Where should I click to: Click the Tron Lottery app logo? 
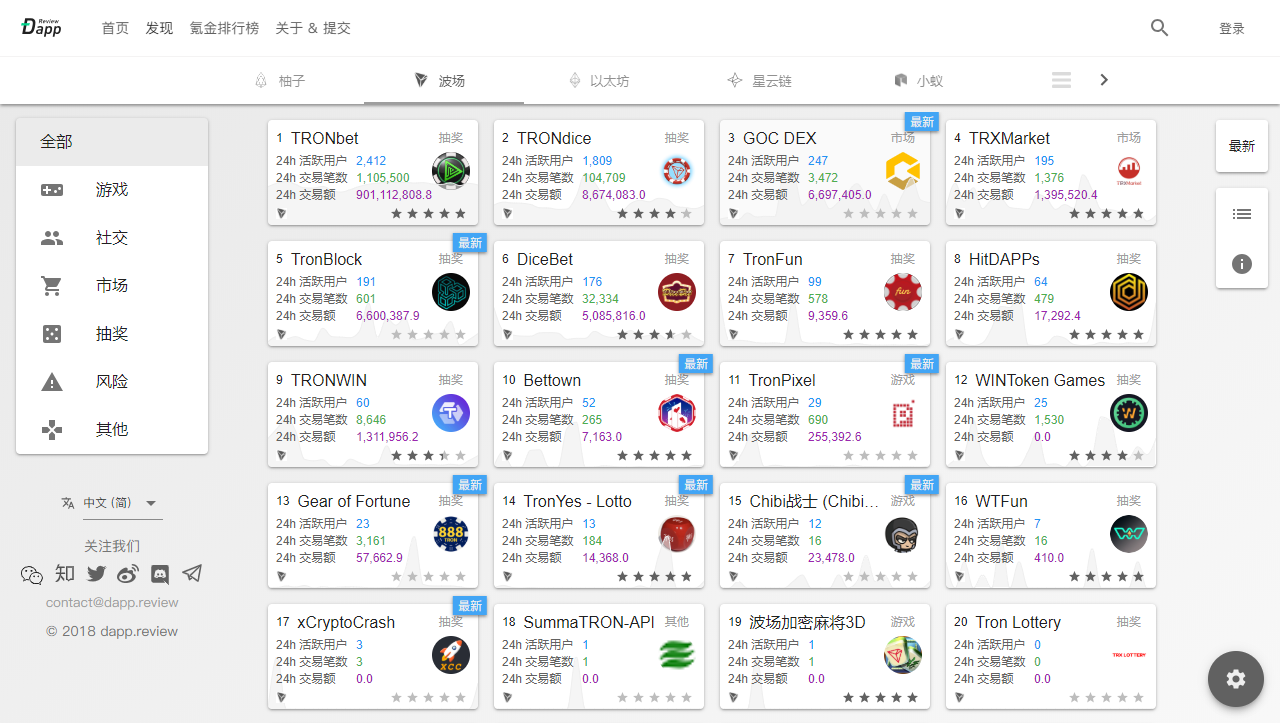(x=1129, y=655)
